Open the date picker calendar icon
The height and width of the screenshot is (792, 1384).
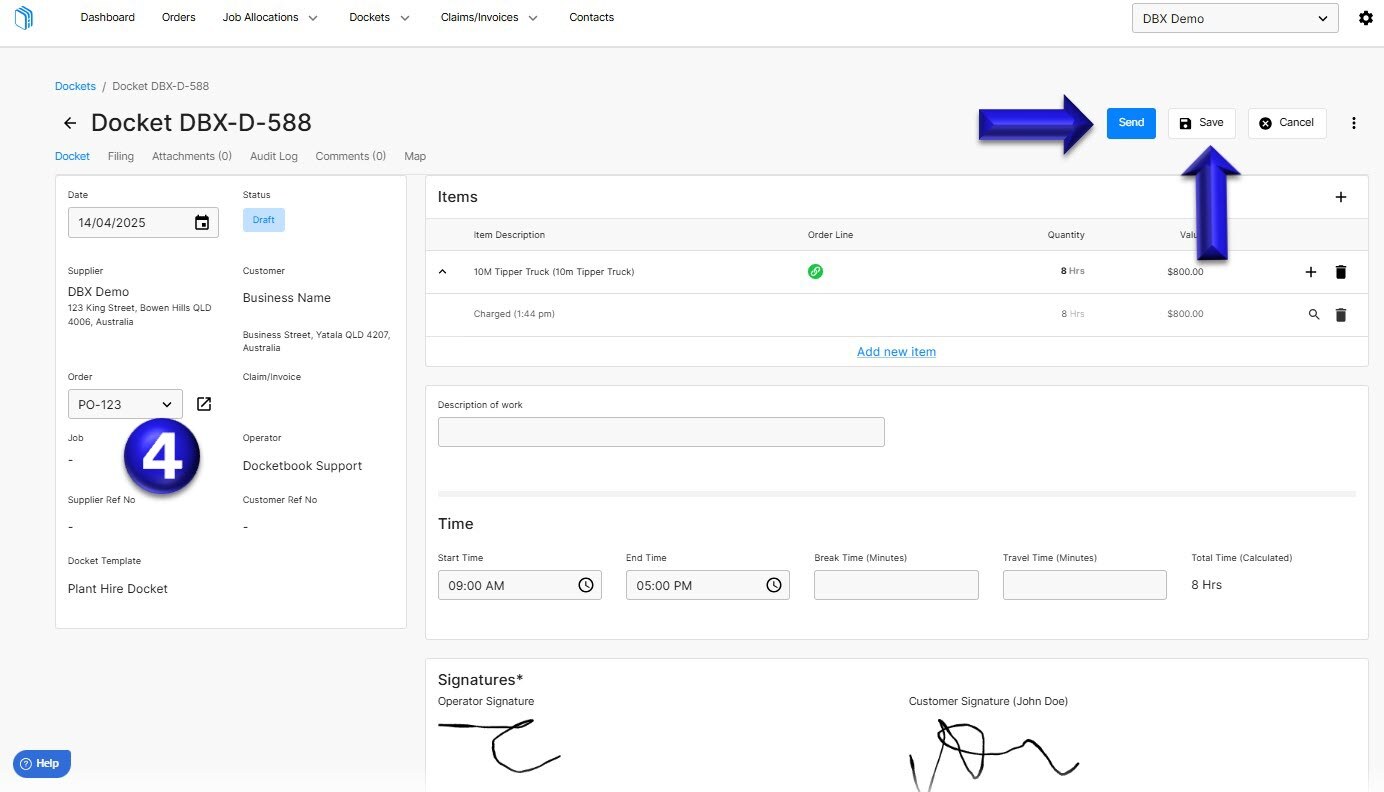[204, 222]
